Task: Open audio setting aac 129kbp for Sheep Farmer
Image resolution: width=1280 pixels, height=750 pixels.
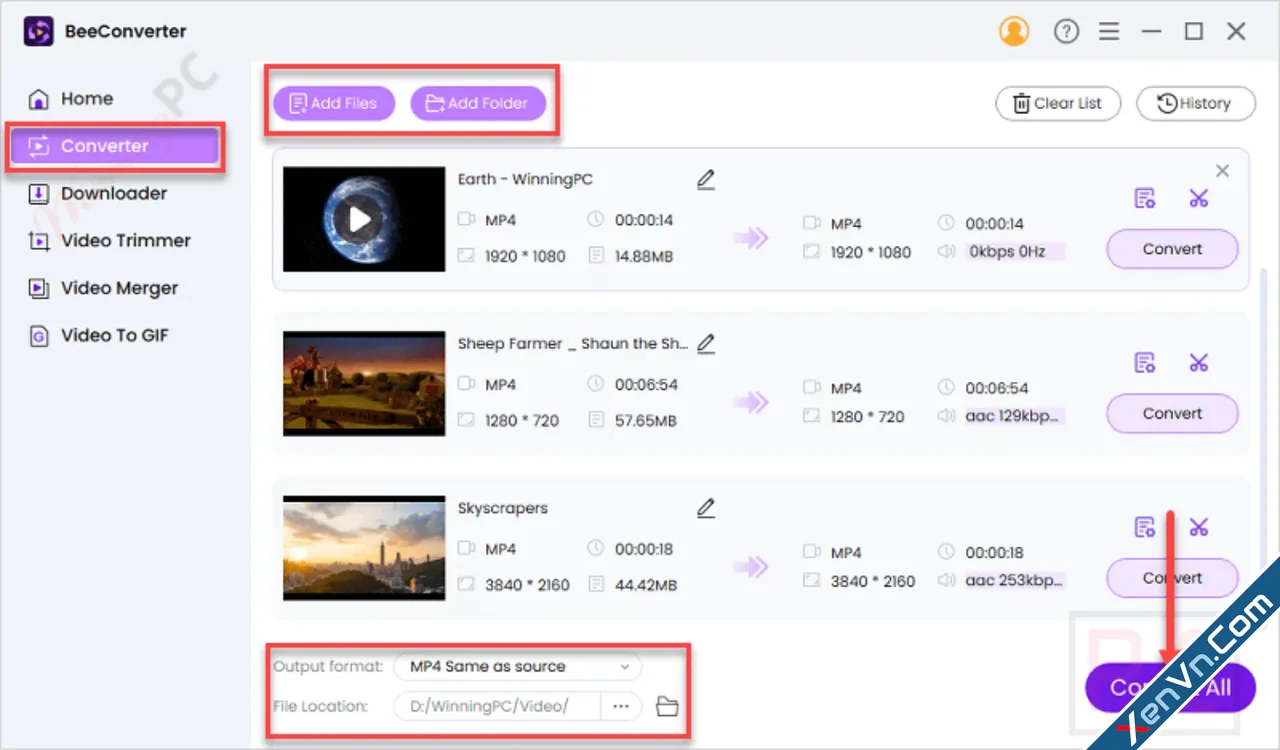Action: 1014,416
